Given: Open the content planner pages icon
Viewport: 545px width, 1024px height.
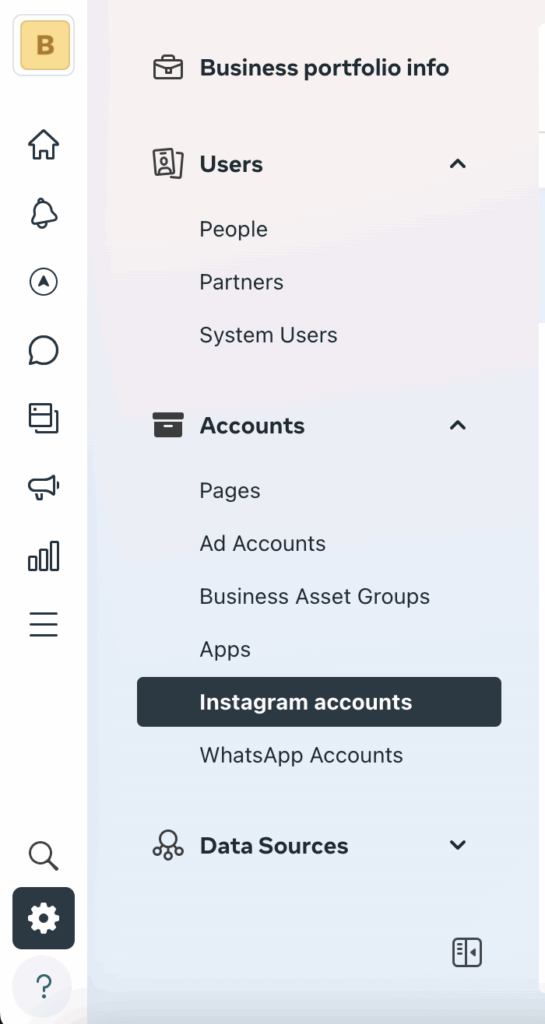Looking at the screenshot, I should coord(43,419).
